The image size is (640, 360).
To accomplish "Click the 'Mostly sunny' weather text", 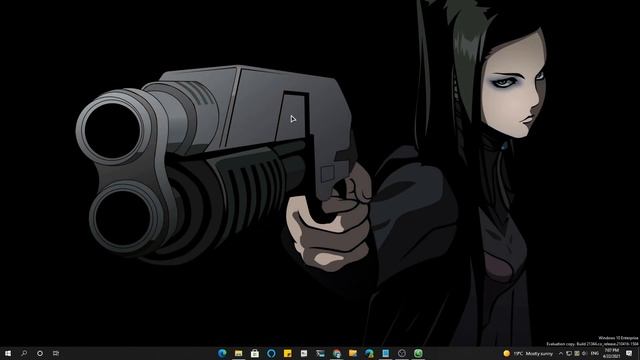I will [539, 353].
